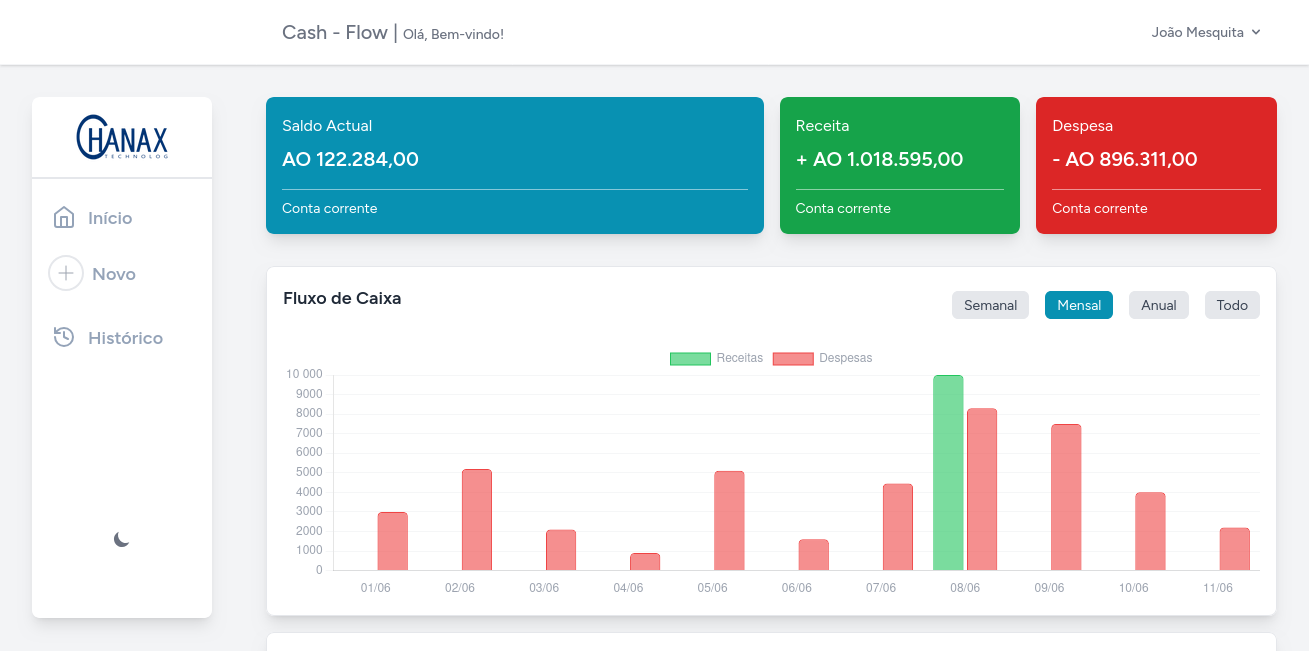Expand the João Mesquita dropdown arrow
1309x651 pixels.
pyautogui.click(x=1256, y=32)
